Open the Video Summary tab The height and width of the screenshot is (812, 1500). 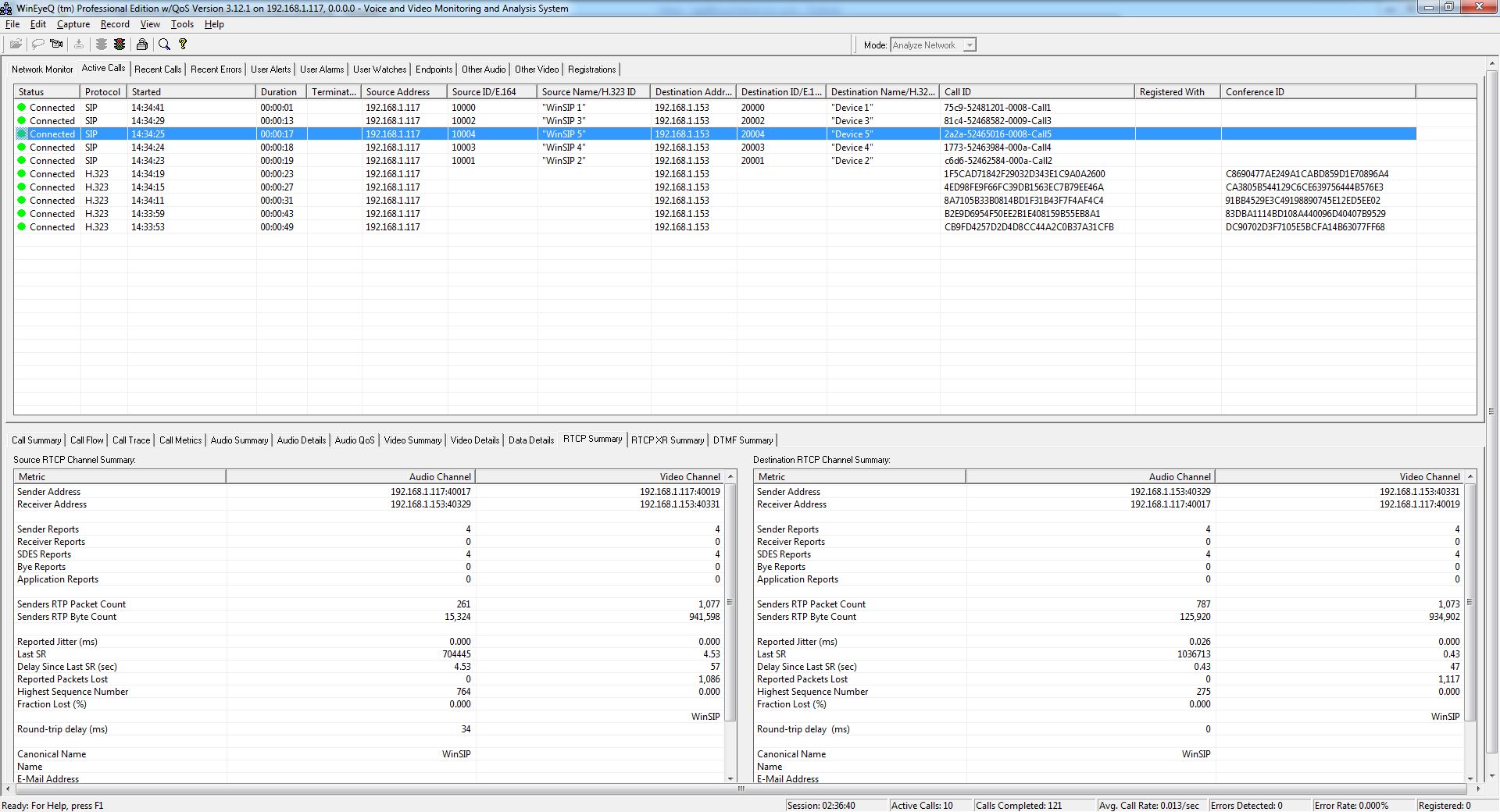pos(412,440)
